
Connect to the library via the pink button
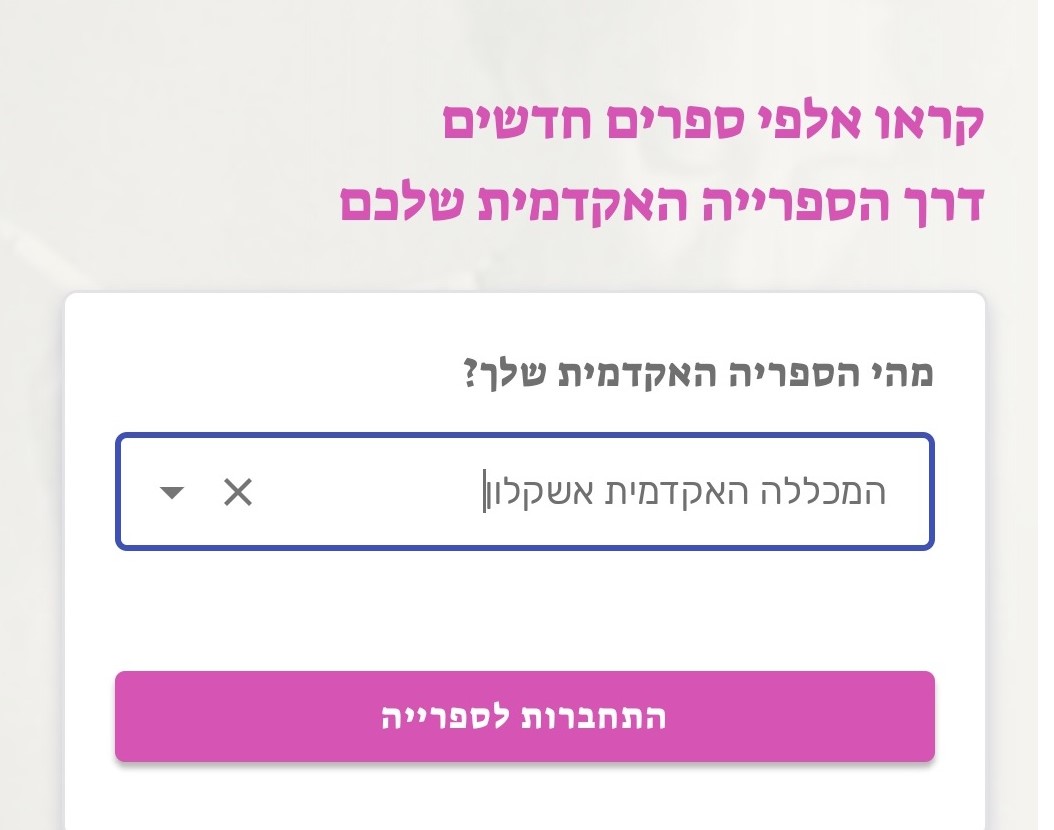click(x=525, y=717)
